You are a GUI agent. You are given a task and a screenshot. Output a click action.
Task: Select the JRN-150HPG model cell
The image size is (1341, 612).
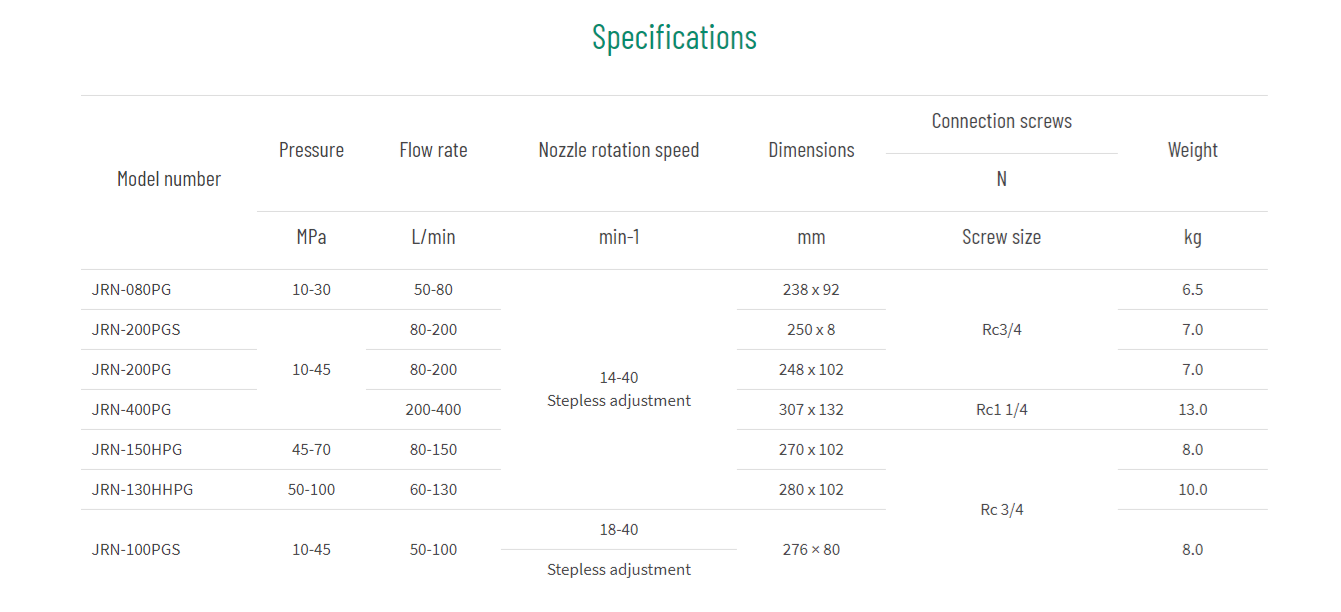pos(137,450)
